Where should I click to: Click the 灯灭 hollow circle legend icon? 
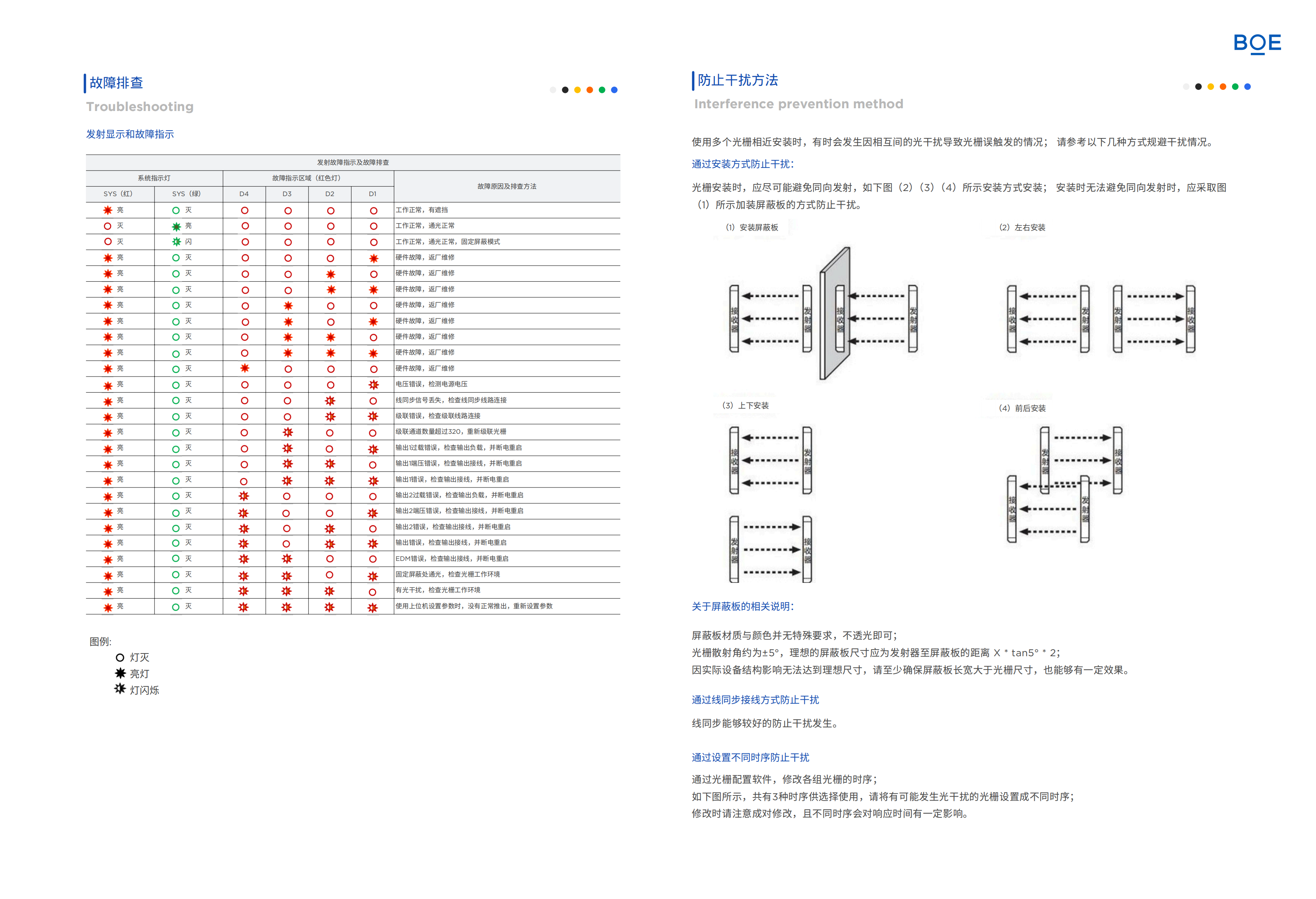(x=120, y=657)
